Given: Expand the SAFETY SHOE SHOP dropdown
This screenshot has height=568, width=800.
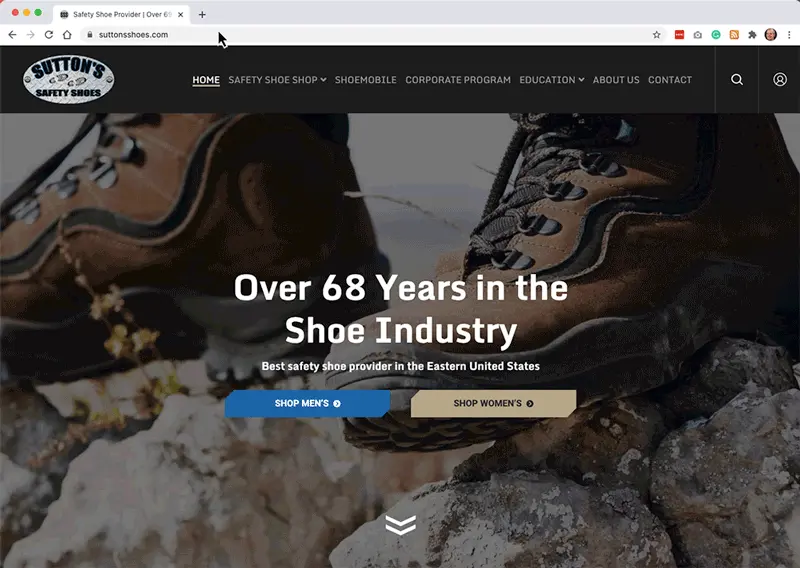Looking at the screenshot, I should click(277, 80).
